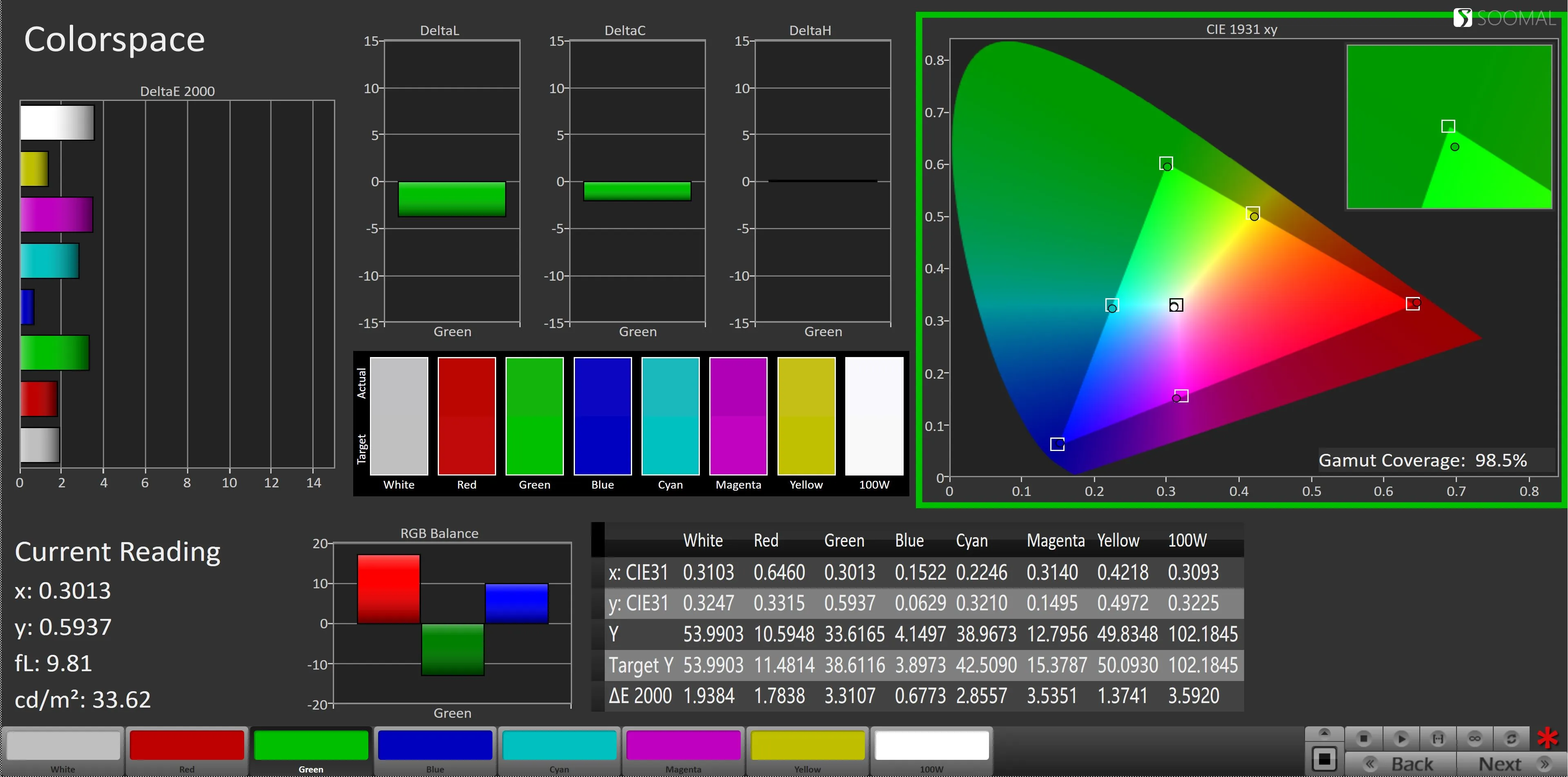Click the zoomed gamut inset in CIE chart

tap(1449, 127)
